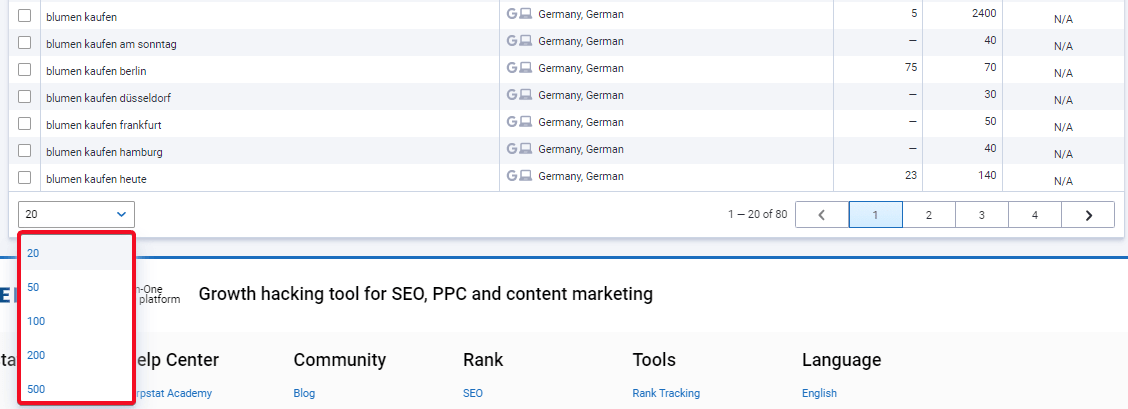Screen dimensions: 1128x409
Task: Choose 20 rows per page option
Action: point(76,253)
